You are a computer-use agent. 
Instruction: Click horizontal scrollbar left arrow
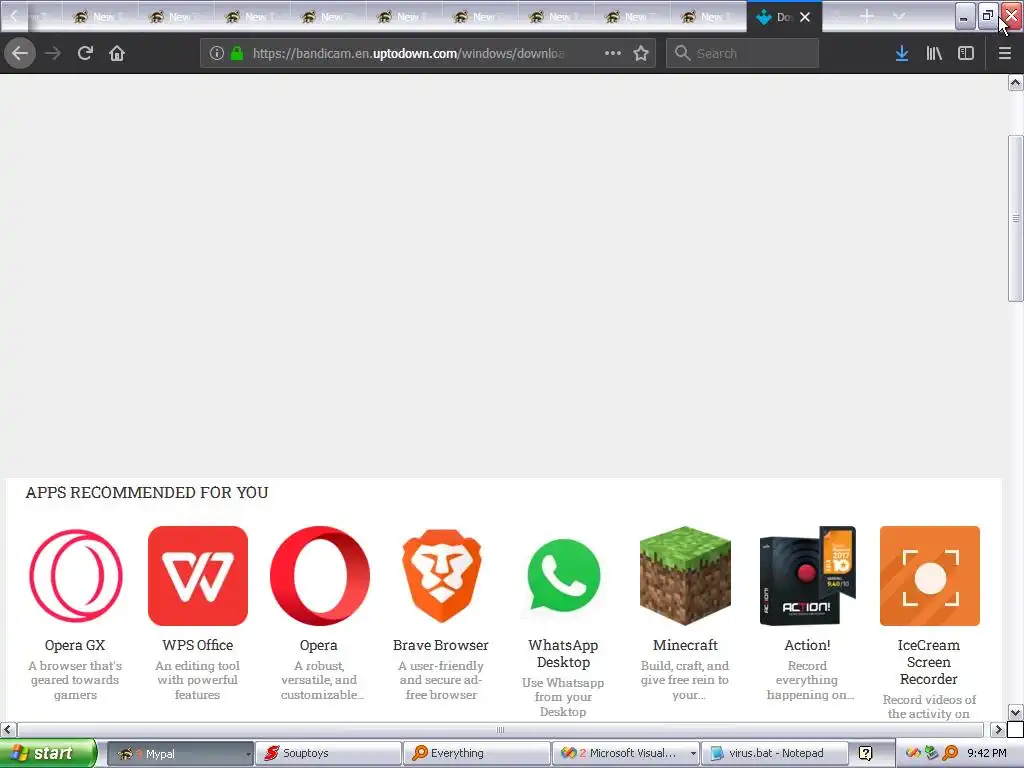(x=7, y=729)
